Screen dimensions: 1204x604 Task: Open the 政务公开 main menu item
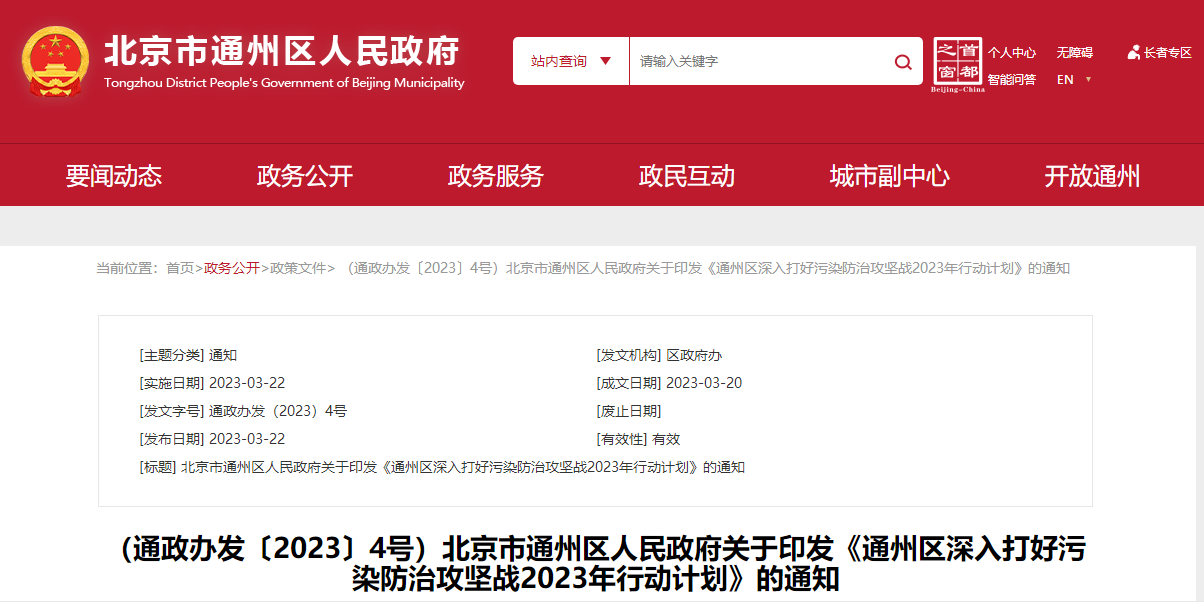tap(305, 177)
